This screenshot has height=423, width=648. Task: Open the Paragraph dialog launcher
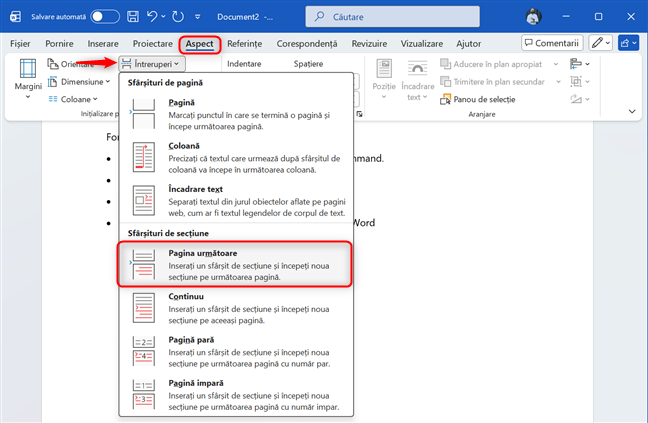360,114
